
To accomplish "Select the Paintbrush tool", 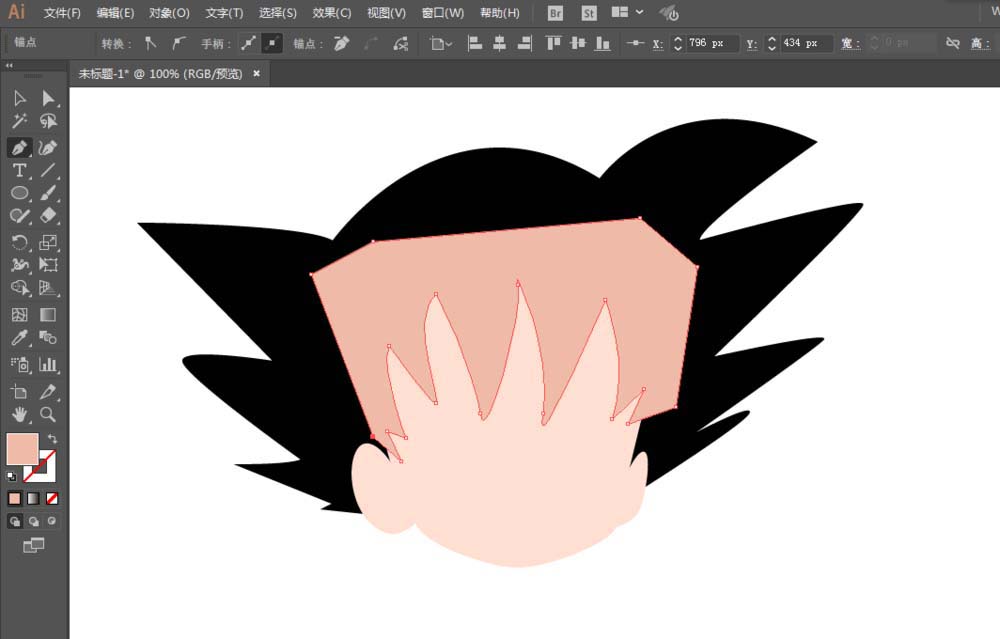I will (x=48, y=193).
